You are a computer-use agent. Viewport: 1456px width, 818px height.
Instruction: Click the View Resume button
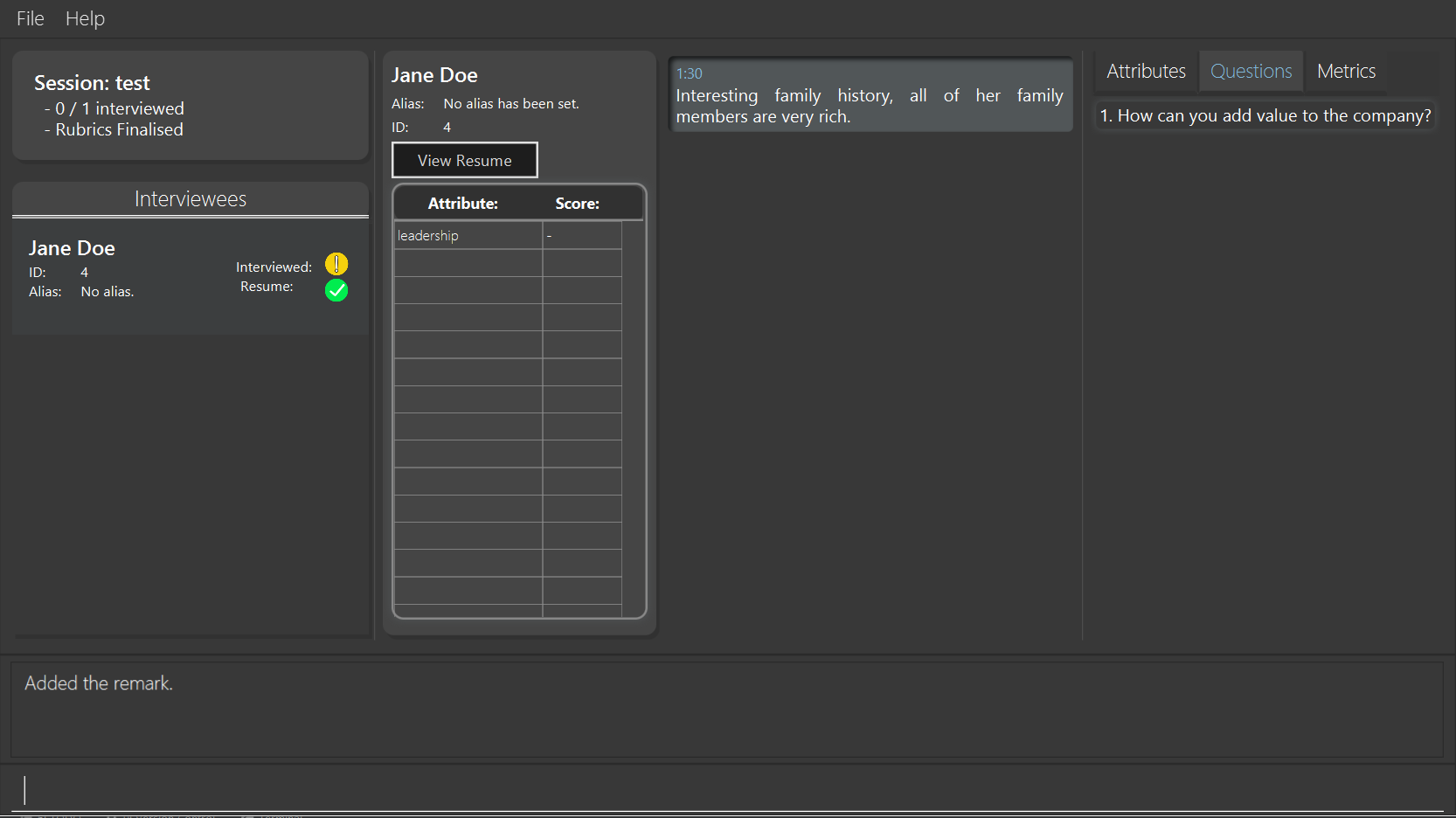[465, 160]
